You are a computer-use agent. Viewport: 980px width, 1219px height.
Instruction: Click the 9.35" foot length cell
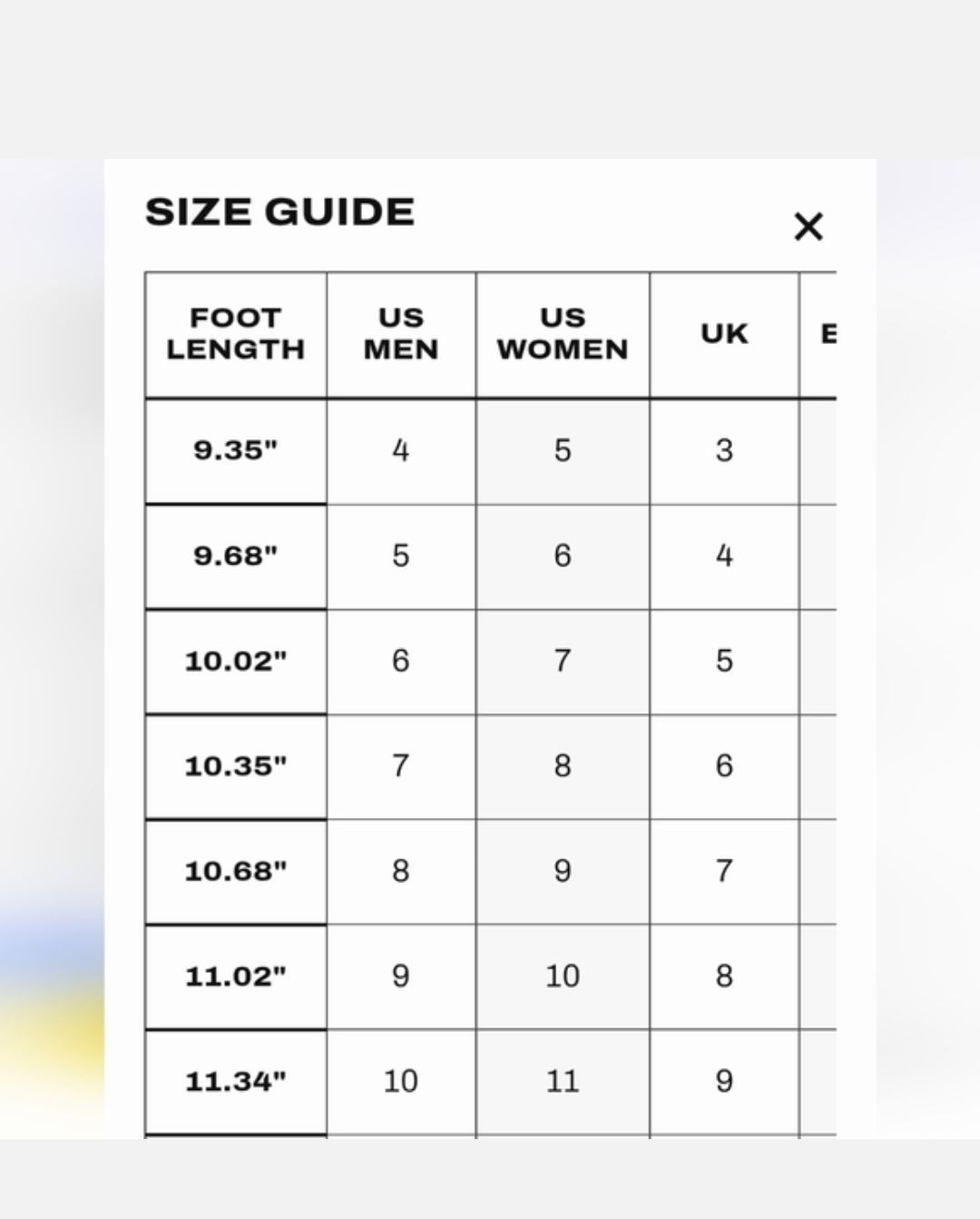(x=236, y=451)
